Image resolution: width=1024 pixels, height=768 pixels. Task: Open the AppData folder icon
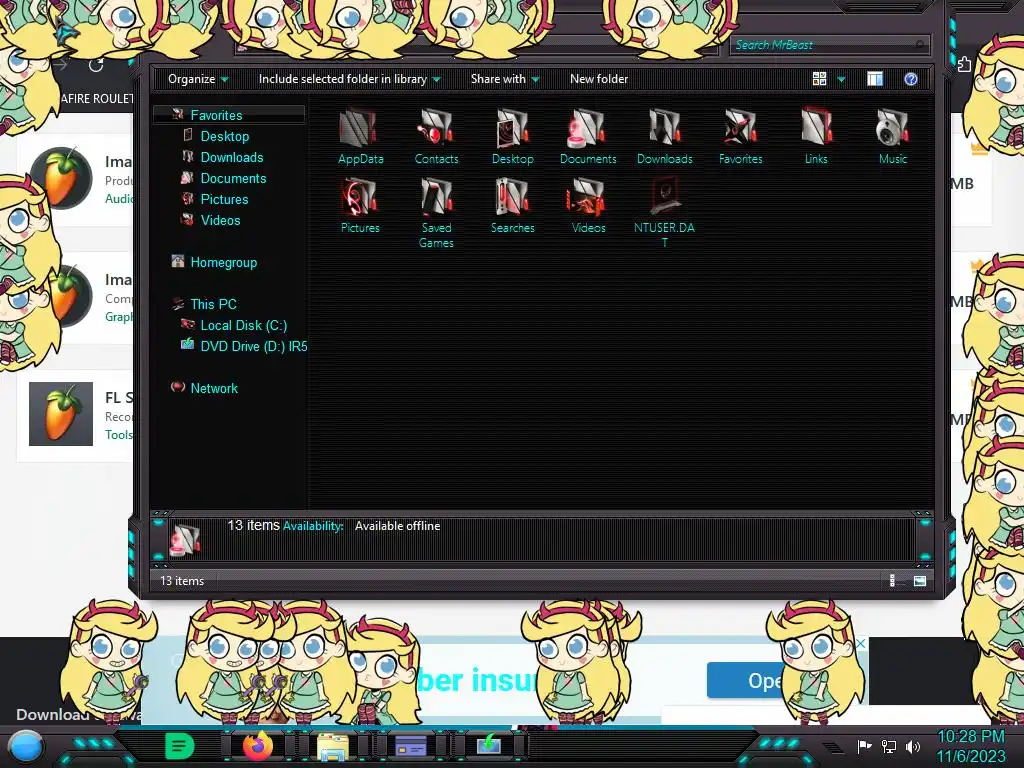tap(360, 128)
